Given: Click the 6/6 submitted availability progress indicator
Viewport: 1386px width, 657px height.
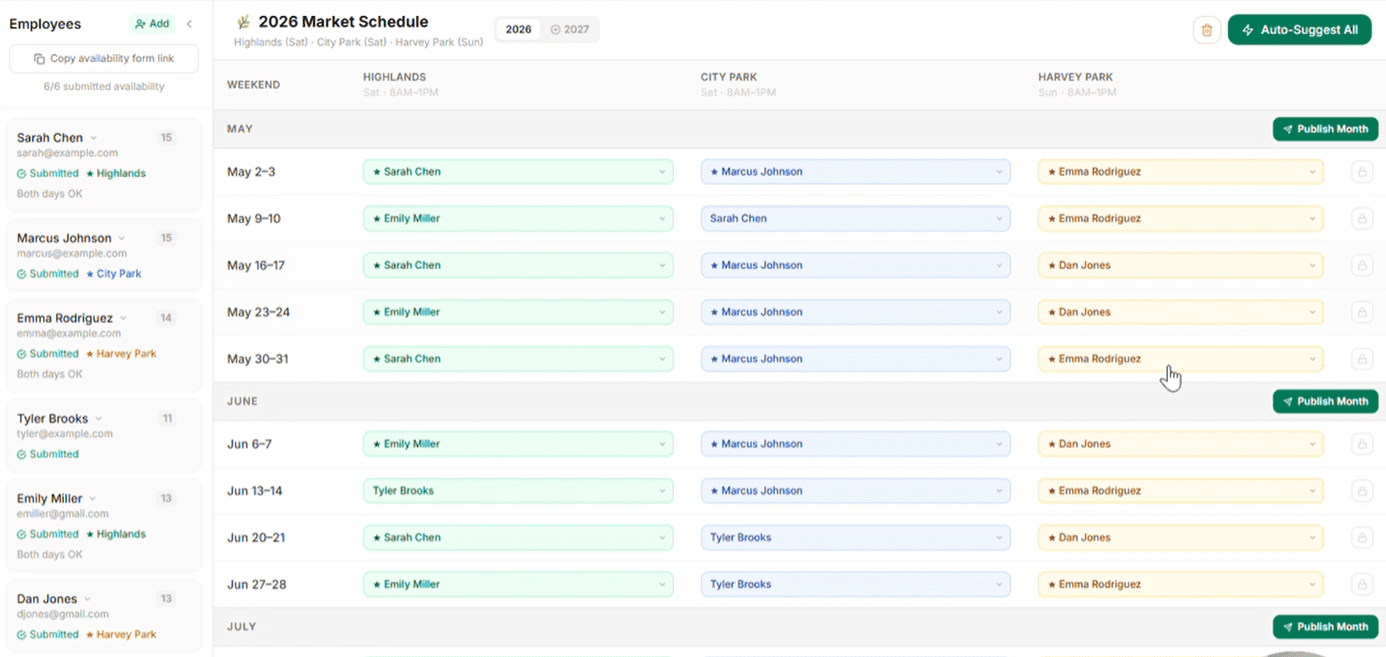Looking at the screenshot, I should [103, 86].
